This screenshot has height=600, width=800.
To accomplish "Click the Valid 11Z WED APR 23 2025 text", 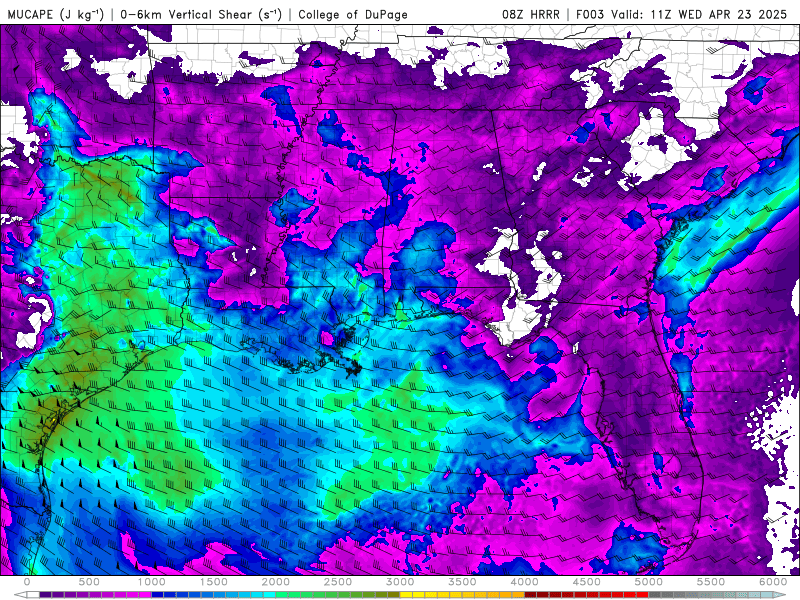I will tap(699, 14).
